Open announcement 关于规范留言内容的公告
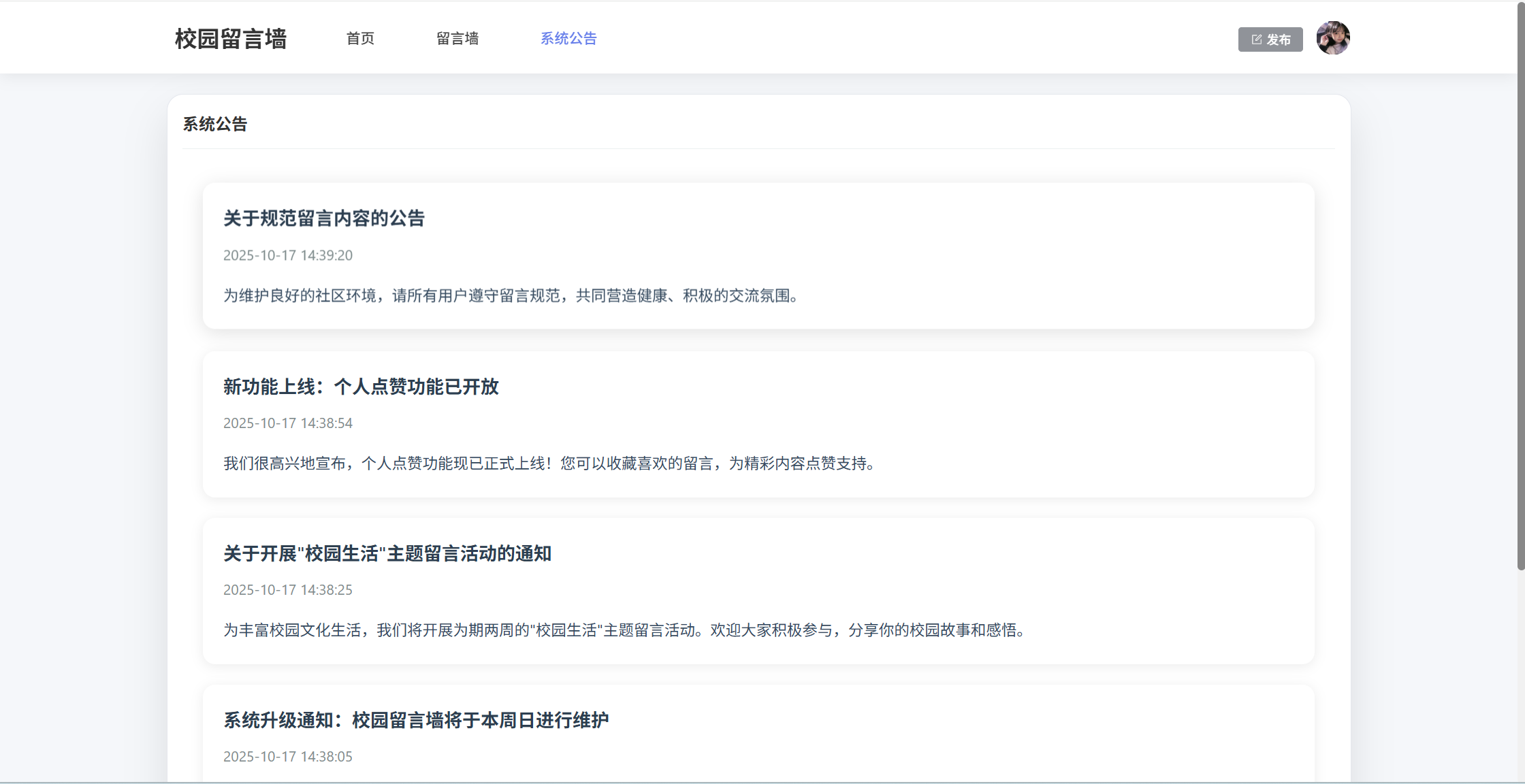Image resolution: width=1525 pixels, height=784 pixels. click(324, 218)
